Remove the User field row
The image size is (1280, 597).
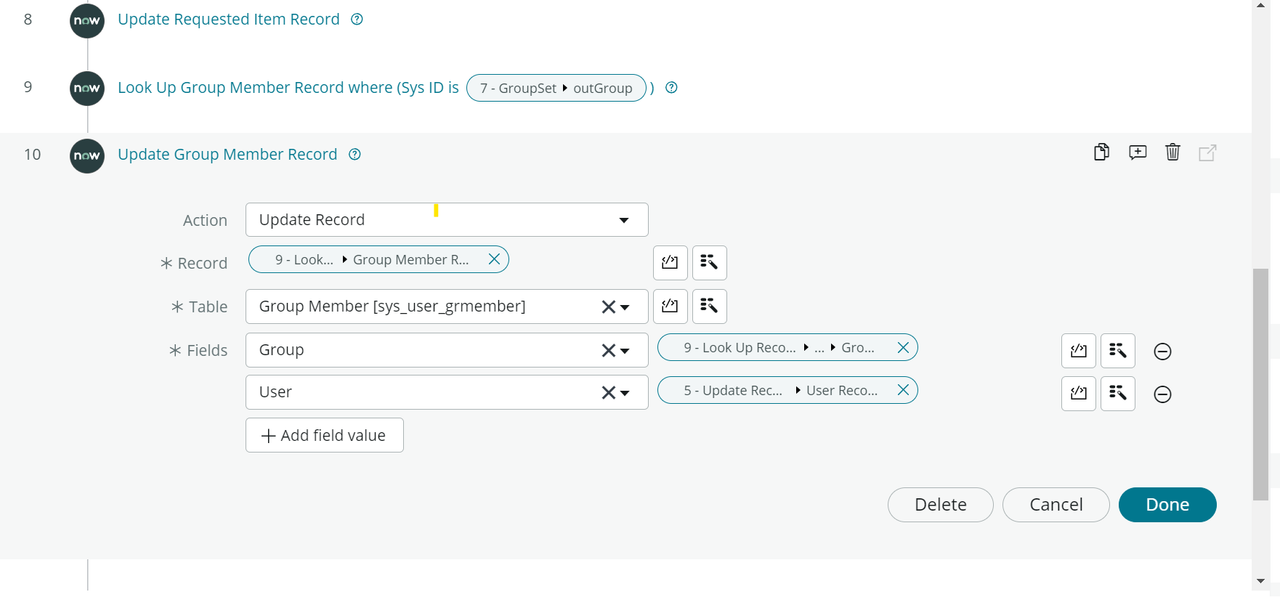click(1163, 394)
